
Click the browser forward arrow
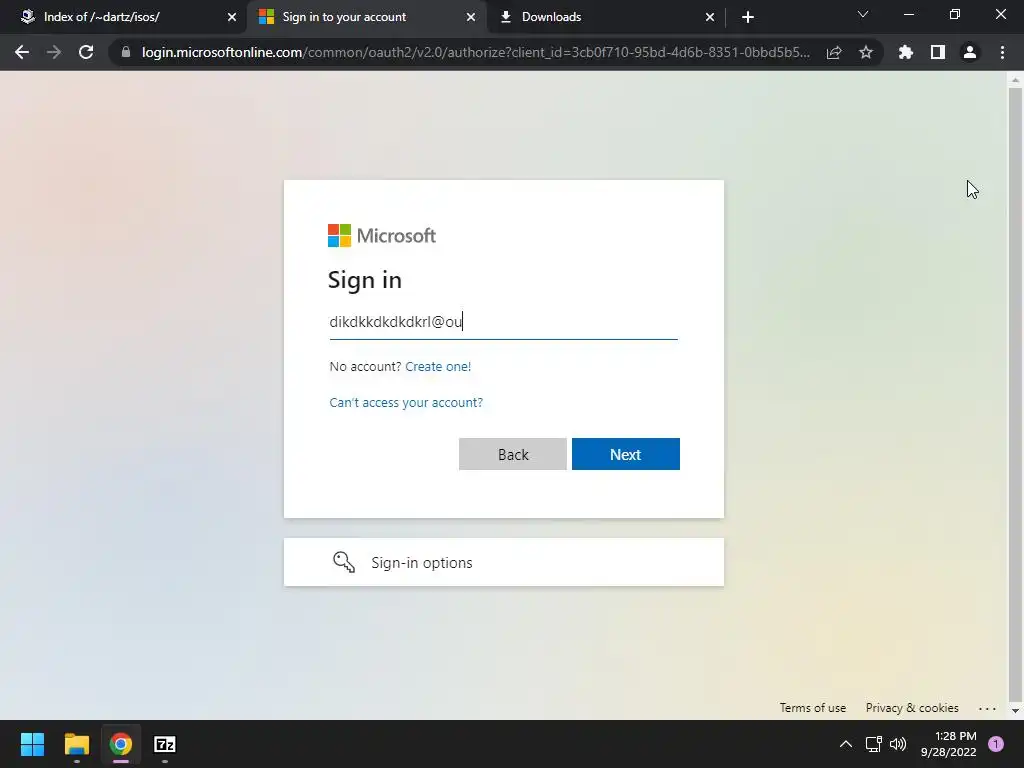tap(54, 52)
